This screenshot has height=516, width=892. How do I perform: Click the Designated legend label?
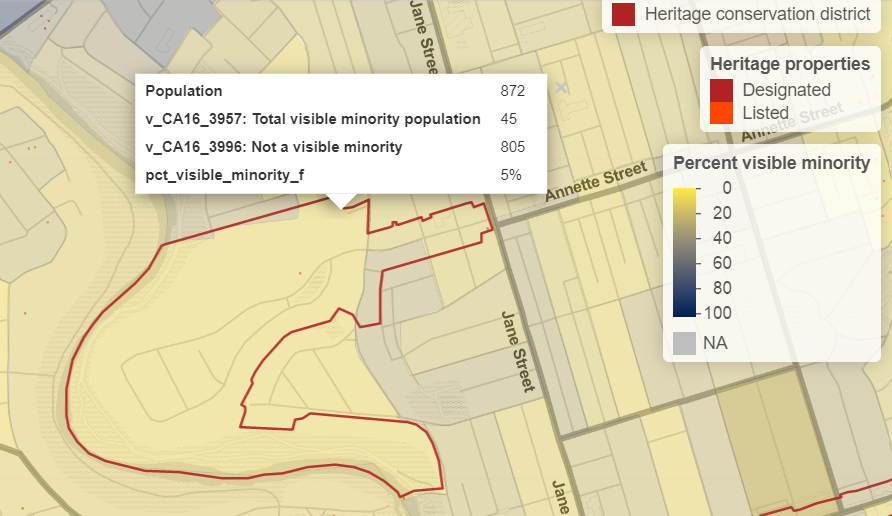tap(786, 90)
